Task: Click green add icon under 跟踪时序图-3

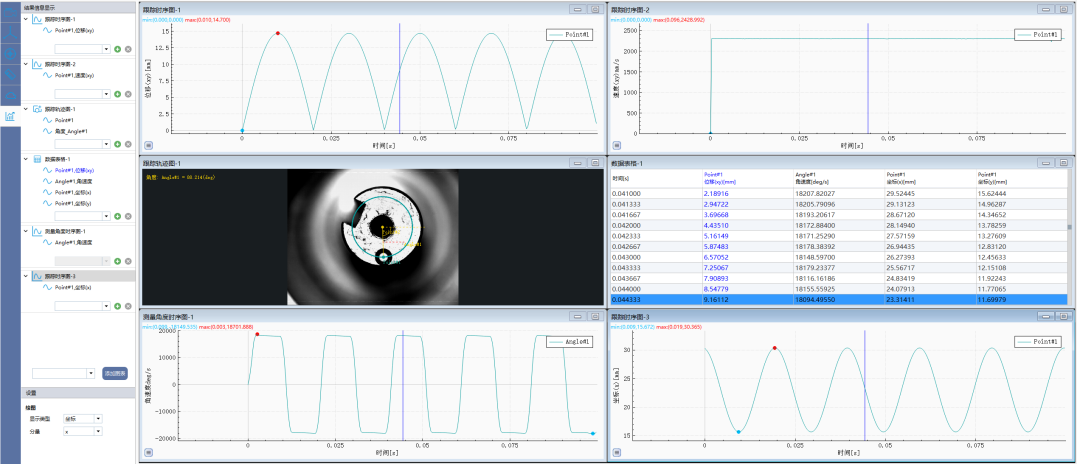Action: [117, 305]
